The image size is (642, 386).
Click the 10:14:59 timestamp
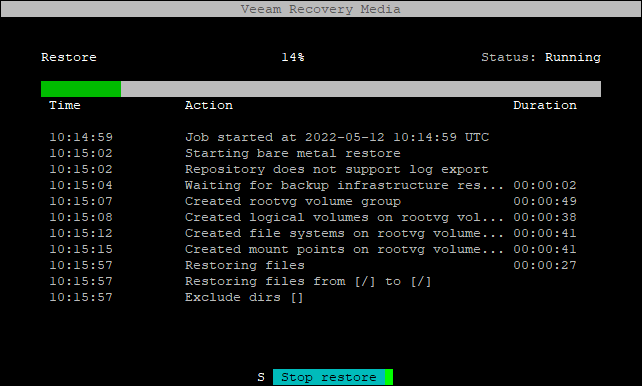[81, 137]
